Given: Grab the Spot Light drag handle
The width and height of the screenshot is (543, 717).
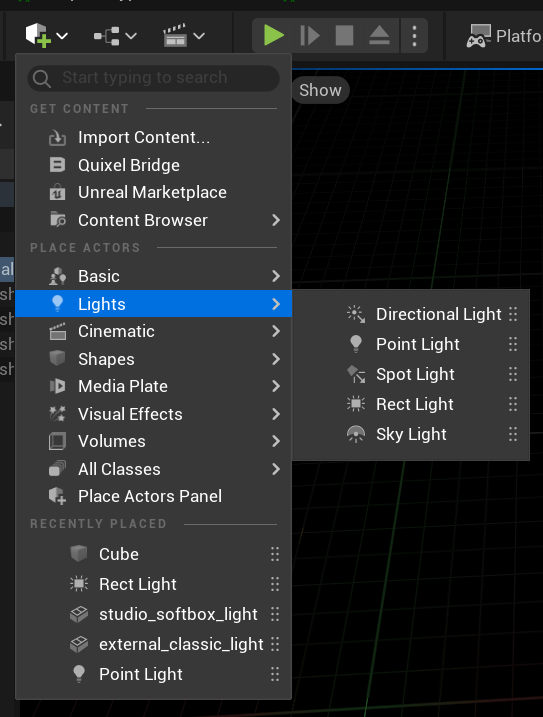Looking at the screenshot, I should click(x=513, y=374).
